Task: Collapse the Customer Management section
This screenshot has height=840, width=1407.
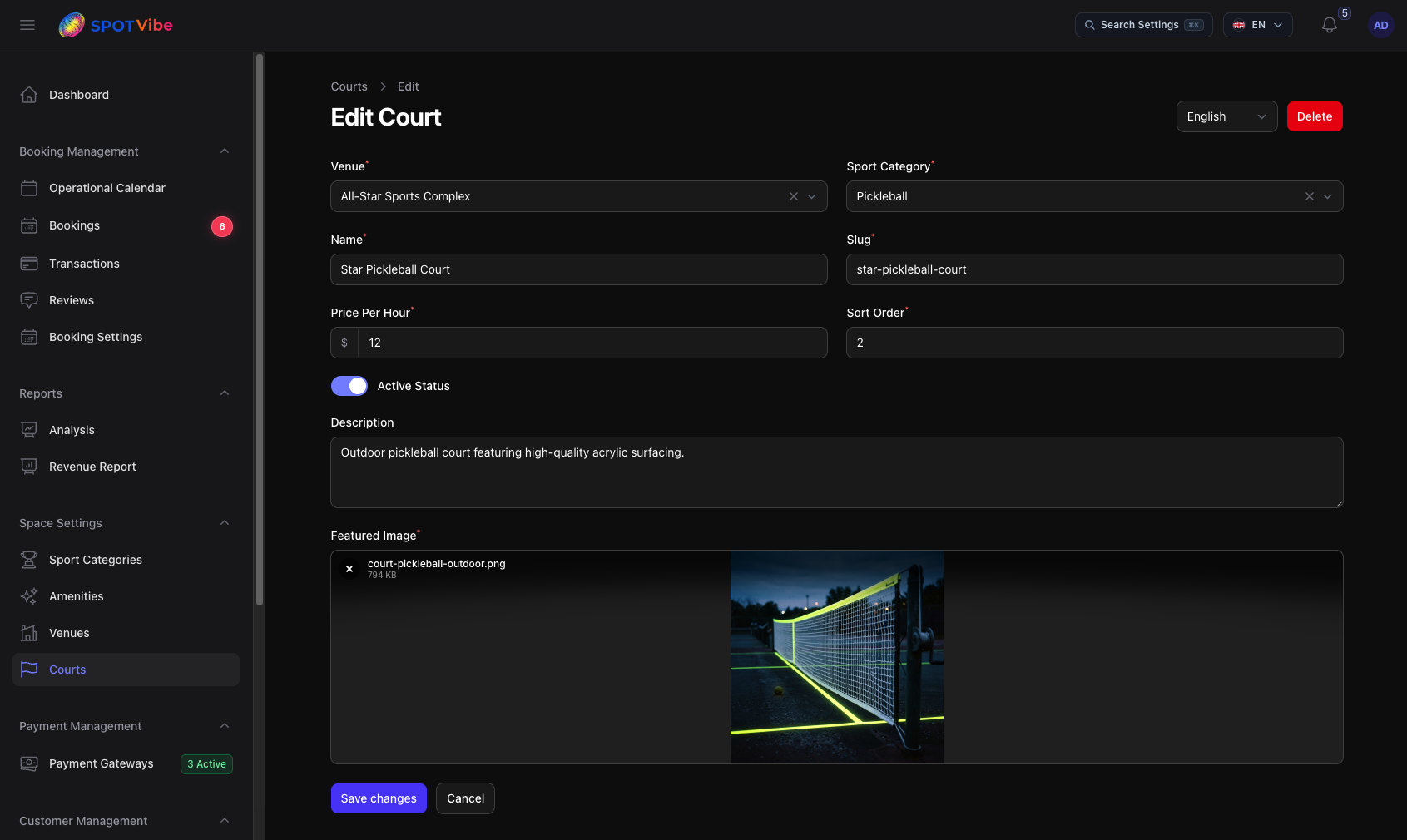Action: (x=225, y=821)
